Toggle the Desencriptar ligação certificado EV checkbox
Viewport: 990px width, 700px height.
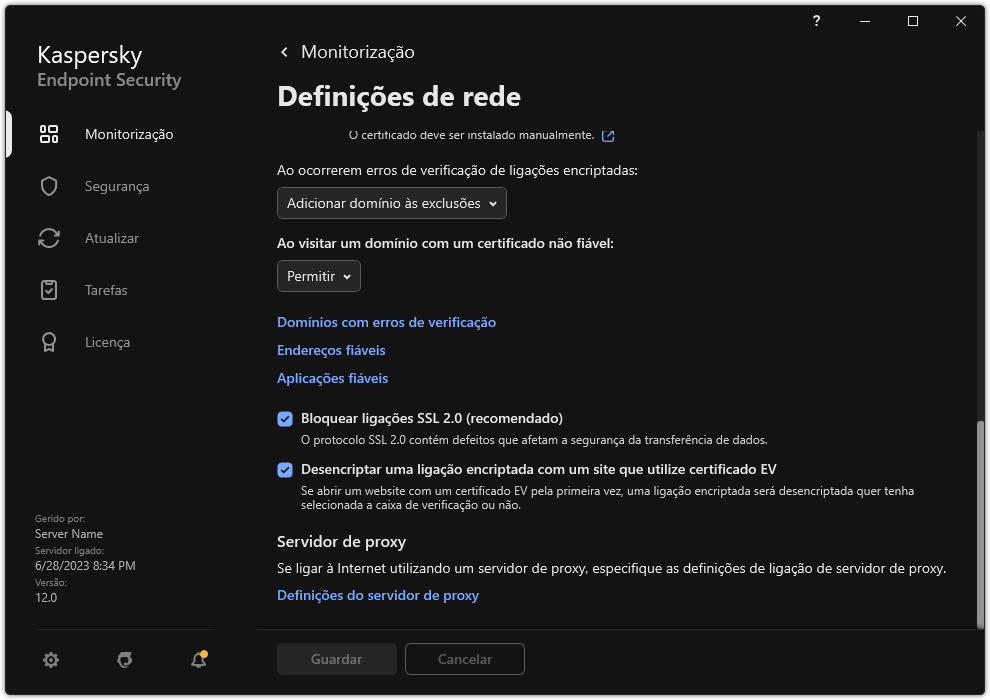pos(285,470)
